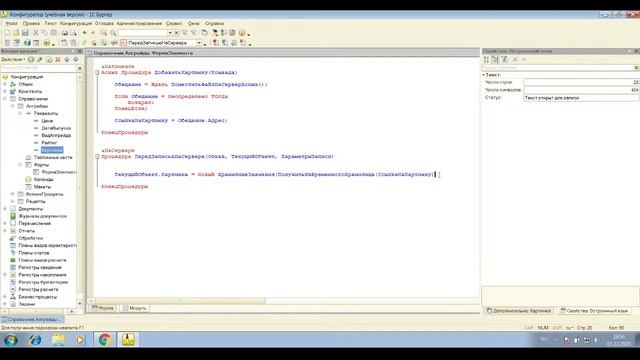Viewport: 640px width, 360px height.
Task: Click the green add icon in Конфигурация panel
Action: (x=31, y=60)
